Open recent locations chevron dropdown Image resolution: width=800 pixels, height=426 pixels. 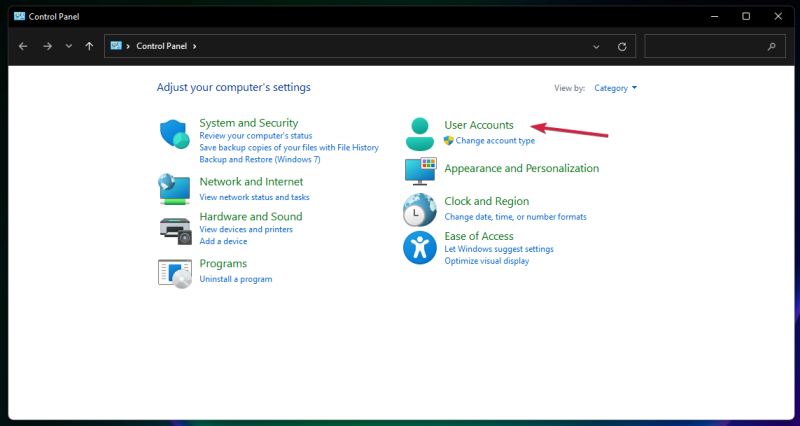click(x=68, y=46)
